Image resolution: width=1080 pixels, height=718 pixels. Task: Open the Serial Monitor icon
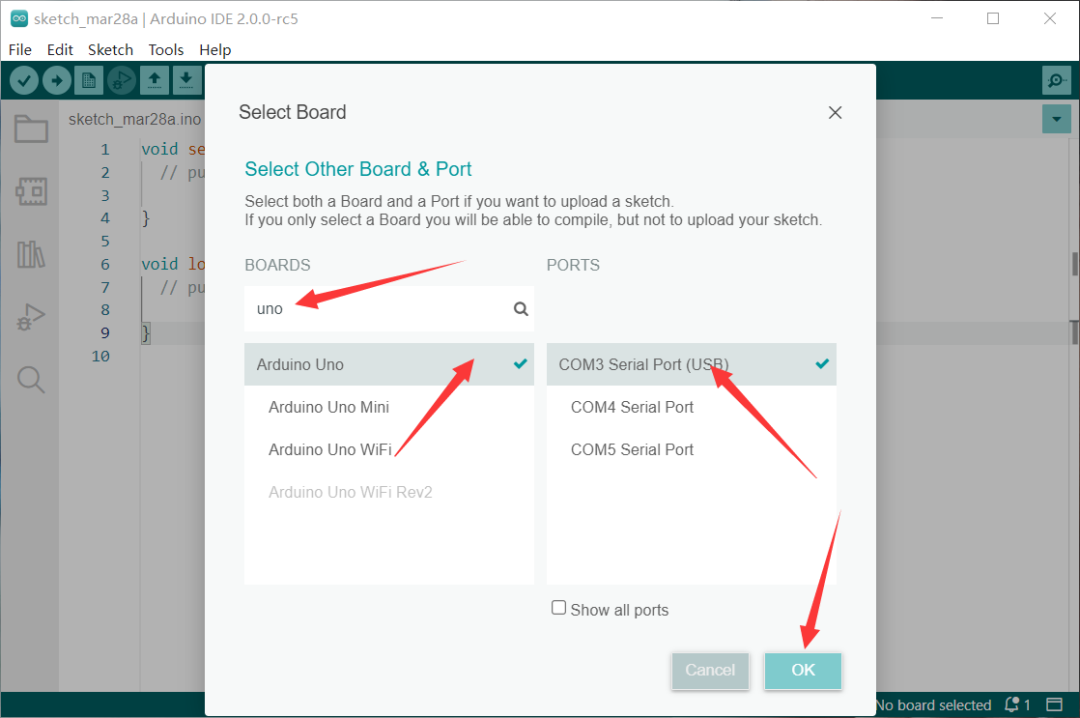click(1056, 81)
